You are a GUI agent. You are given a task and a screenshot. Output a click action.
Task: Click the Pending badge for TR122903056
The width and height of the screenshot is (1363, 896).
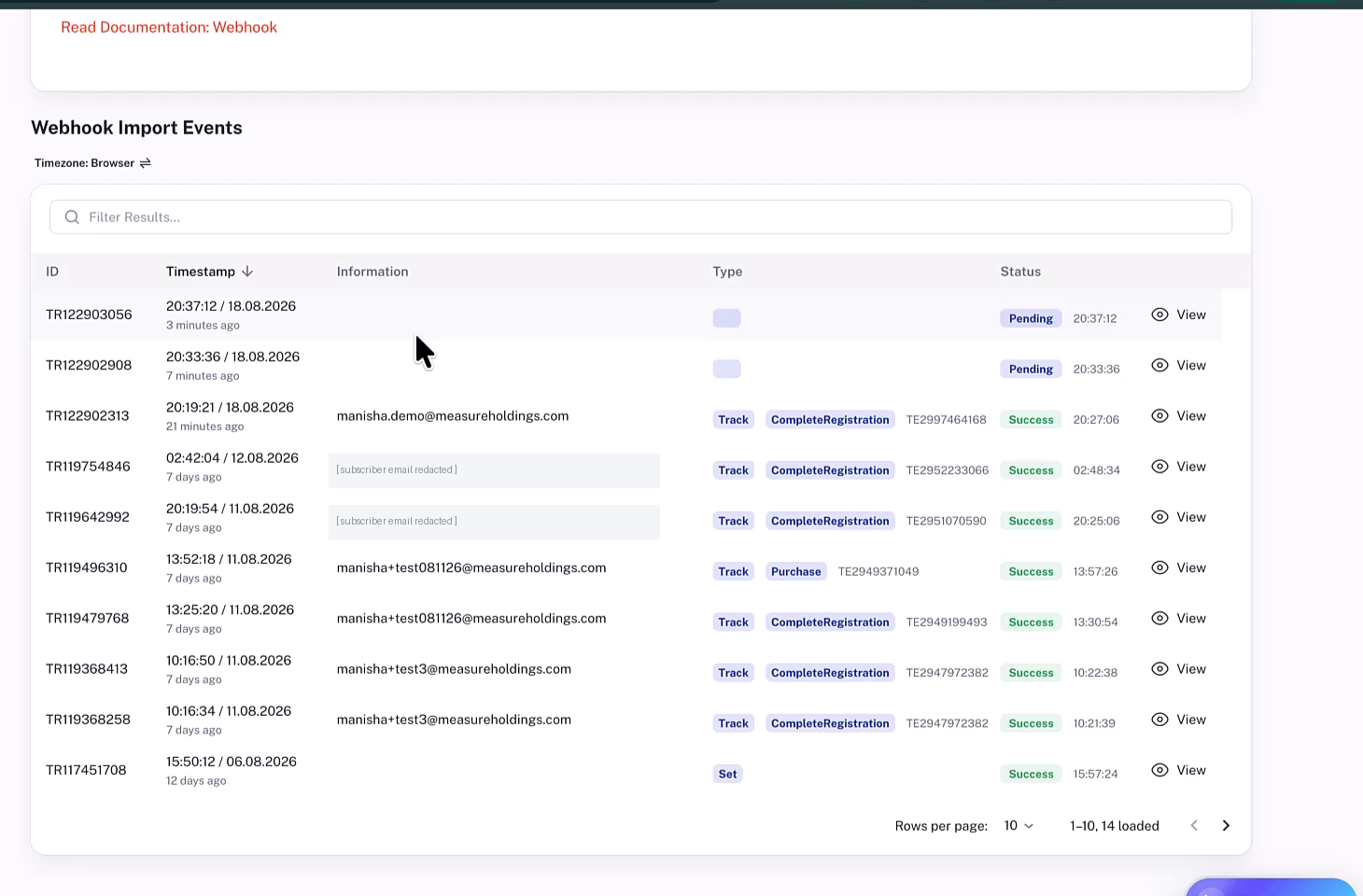(x=1031, y=318)
